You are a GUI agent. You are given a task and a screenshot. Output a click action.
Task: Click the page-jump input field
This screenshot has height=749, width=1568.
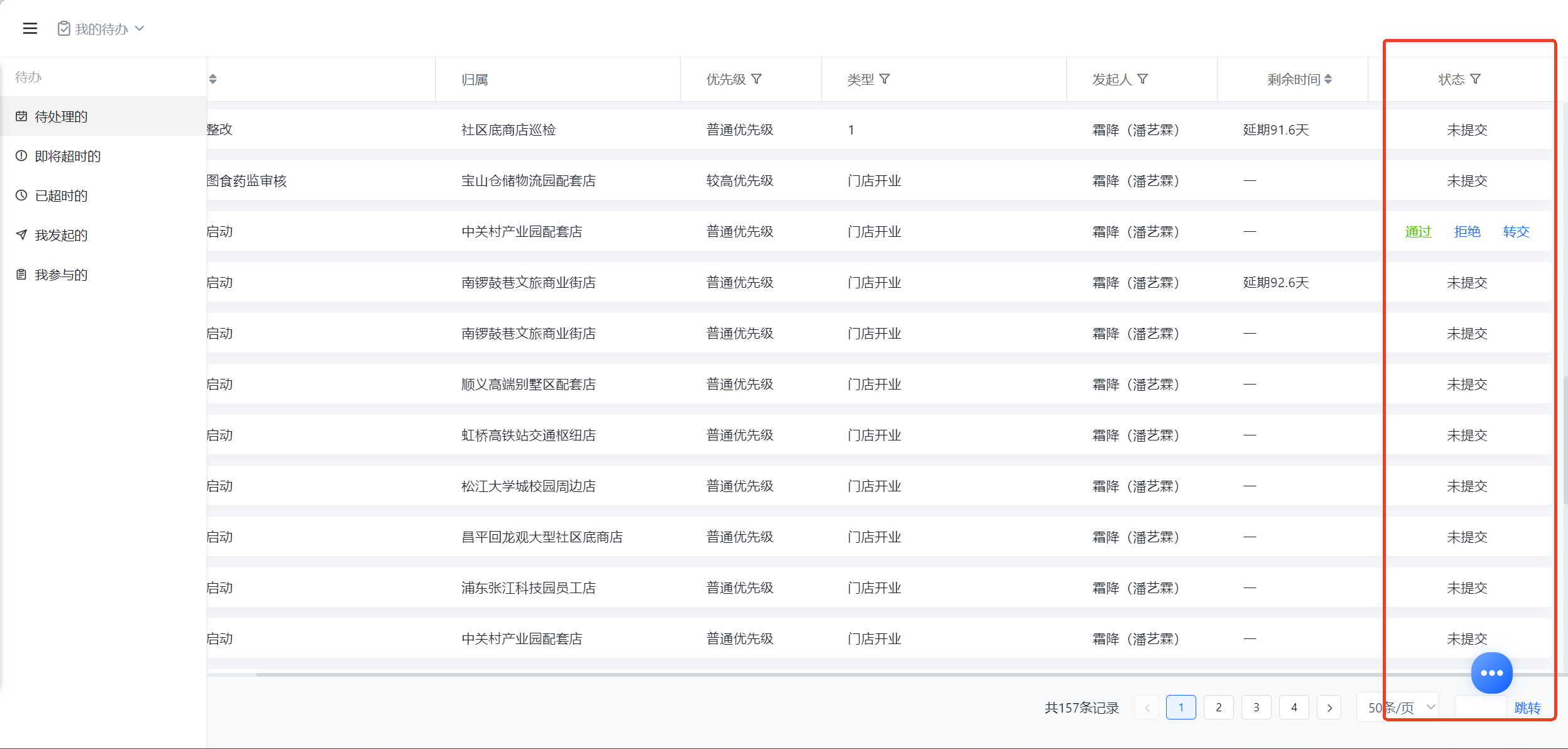pyautogui.click(x=1481, y=708)
